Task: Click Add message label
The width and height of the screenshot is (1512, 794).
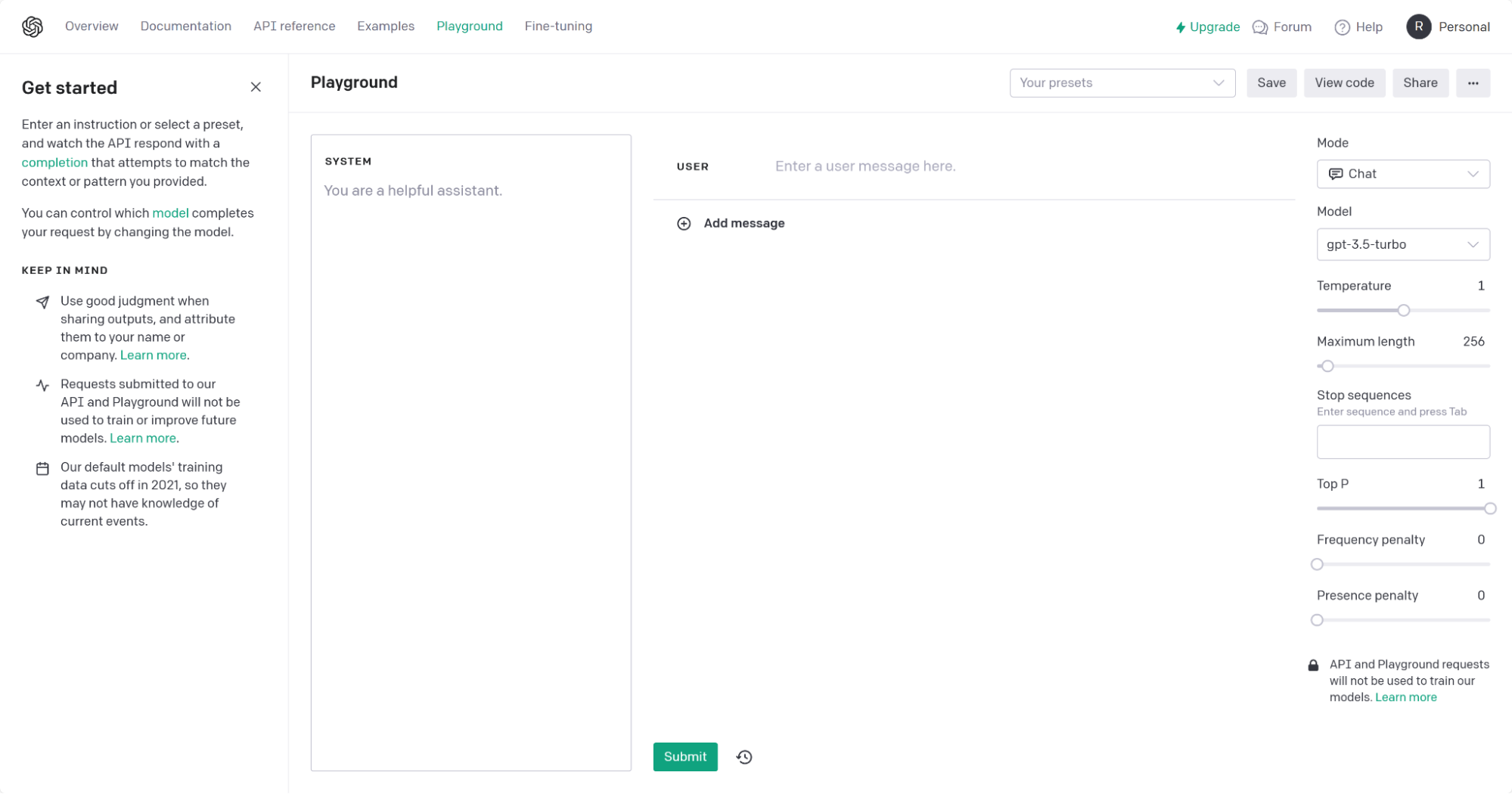Action: [744, 223]
